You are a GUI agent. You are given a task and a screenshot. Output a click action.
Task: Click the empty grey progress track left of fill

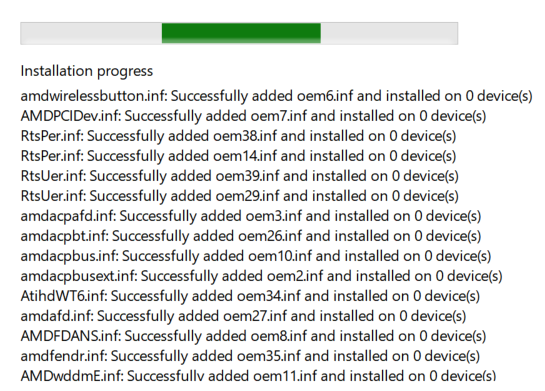[91, 33]
